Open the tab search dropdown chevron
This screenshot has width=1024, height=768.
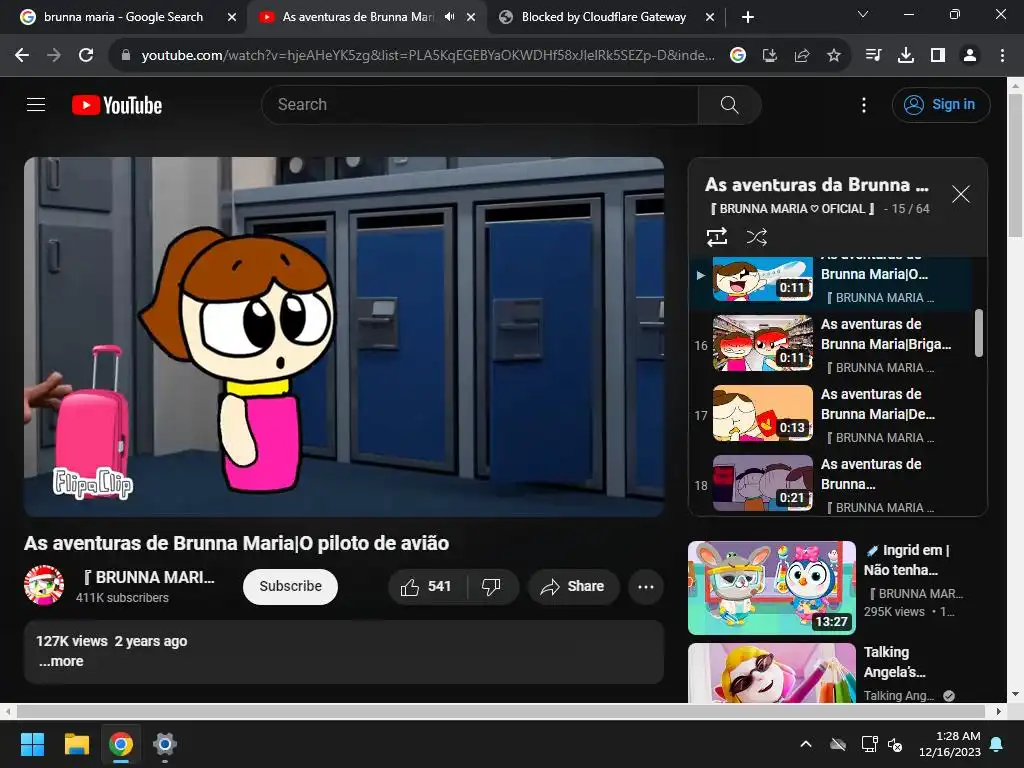click(863, 14)
